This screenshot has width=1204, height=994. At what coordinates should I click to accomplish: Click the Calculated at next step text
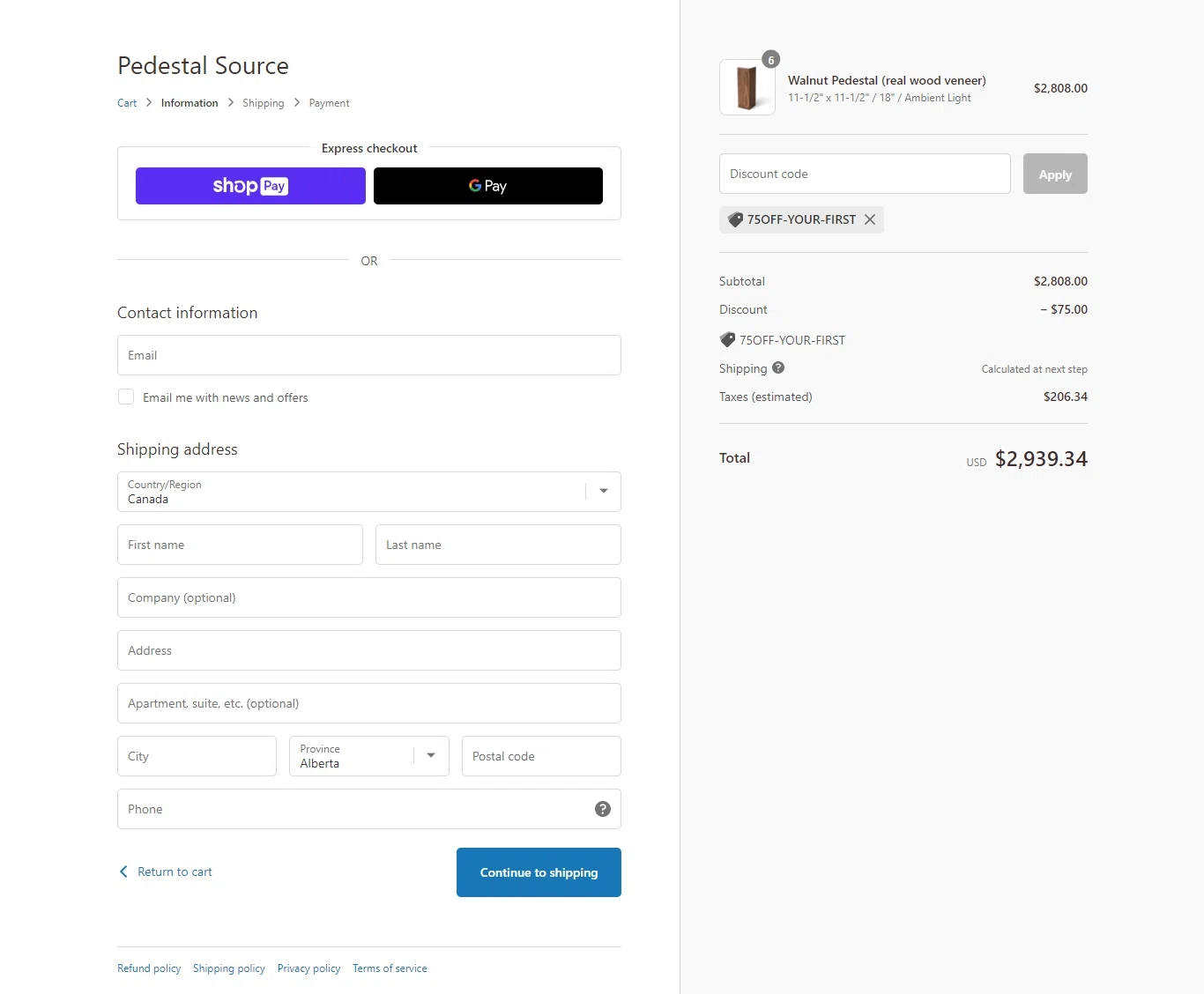1035,369
